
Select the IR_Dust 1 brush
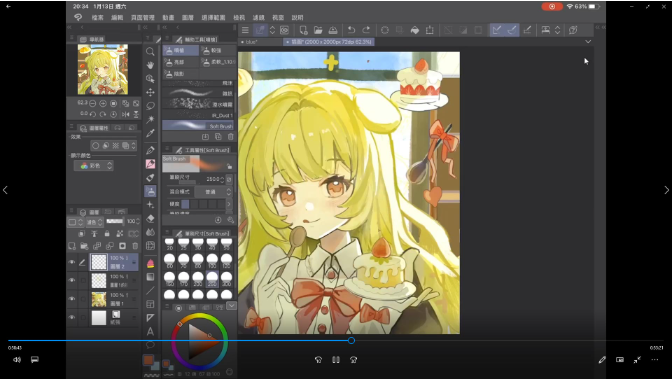pyautogui.click(x=198, y=115)
